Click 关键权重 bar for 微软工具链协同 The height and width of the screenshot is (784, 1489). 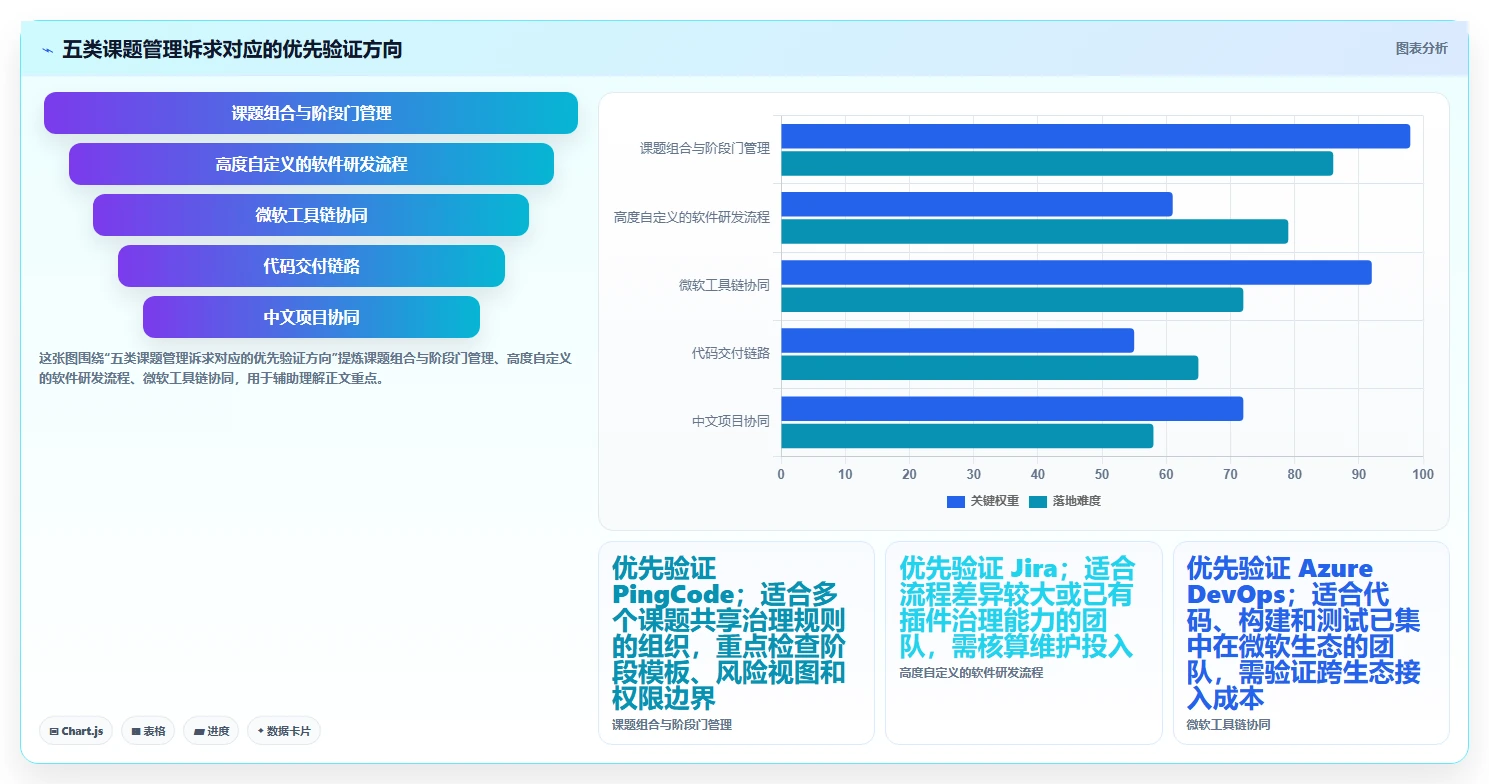[x=1076, y=272]
